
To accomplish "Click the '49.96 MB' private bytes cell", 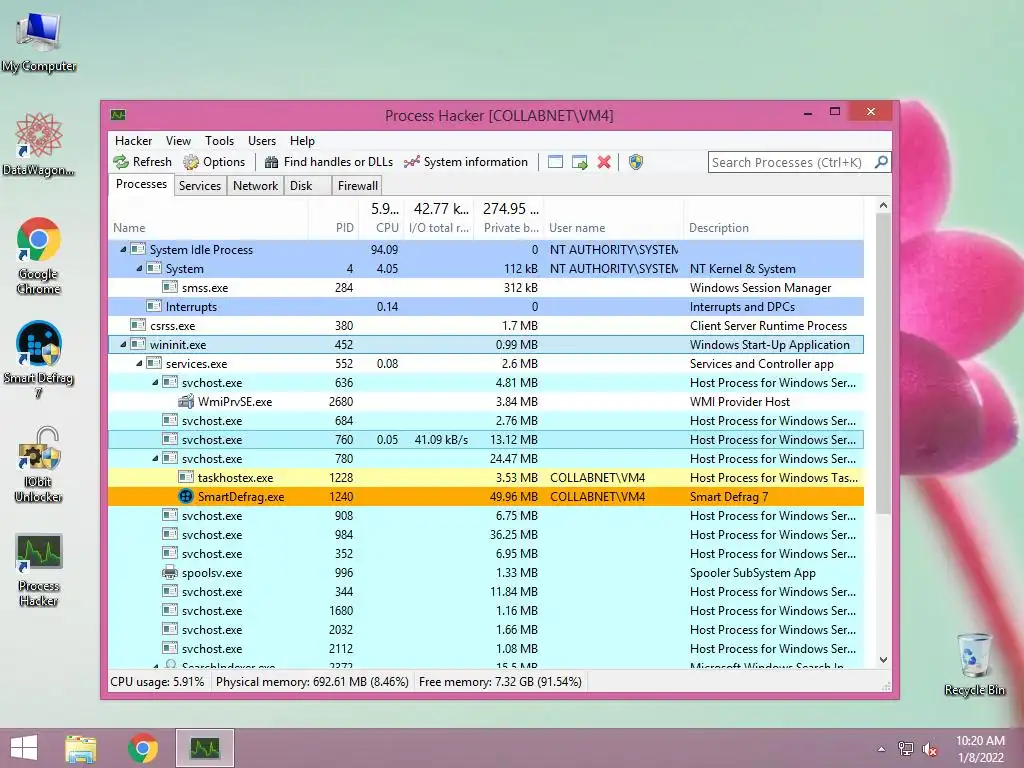I will 513,496.
